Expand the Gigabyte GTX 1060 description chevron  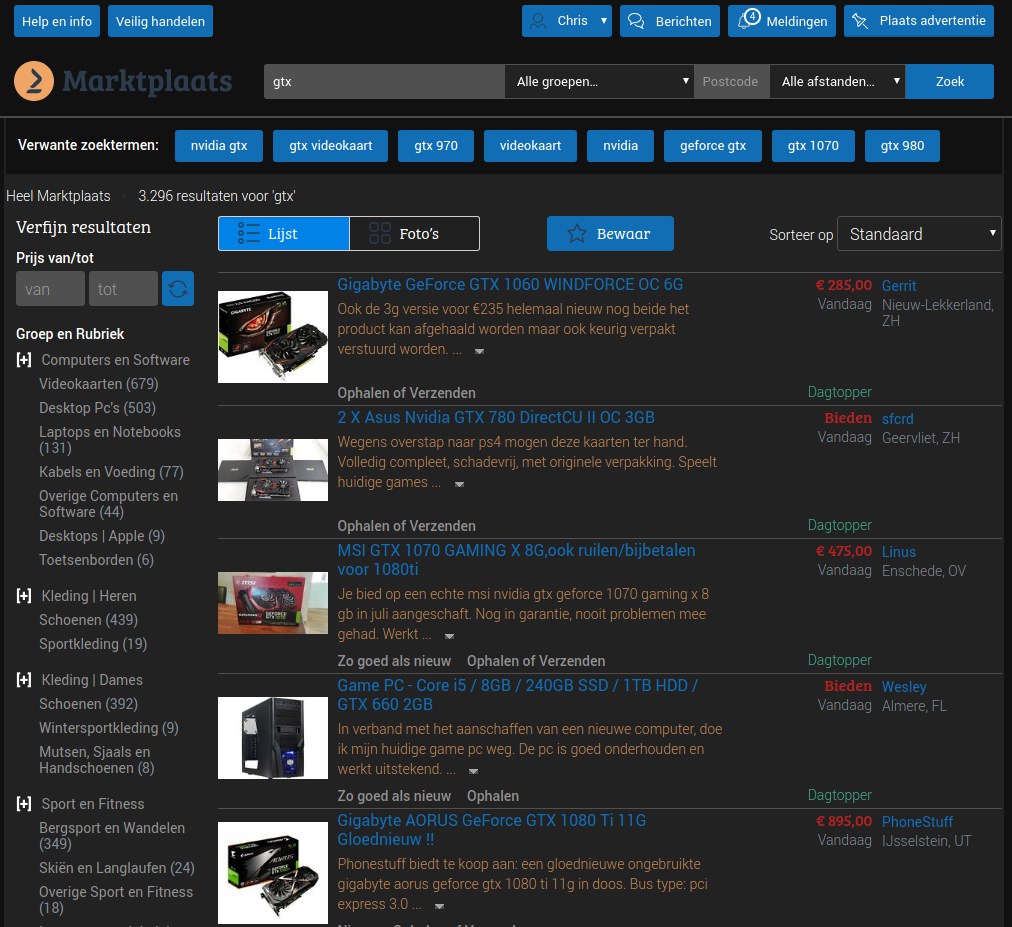tap(480, 352)
